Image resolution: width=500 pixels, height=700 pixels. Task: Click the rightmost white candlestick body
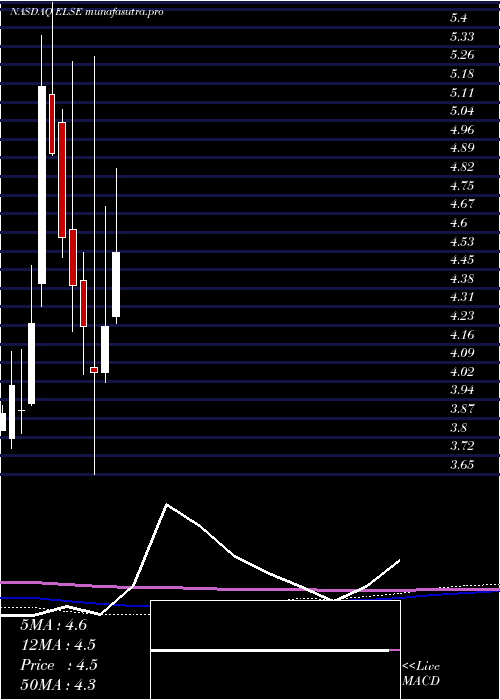pos(116,284)
